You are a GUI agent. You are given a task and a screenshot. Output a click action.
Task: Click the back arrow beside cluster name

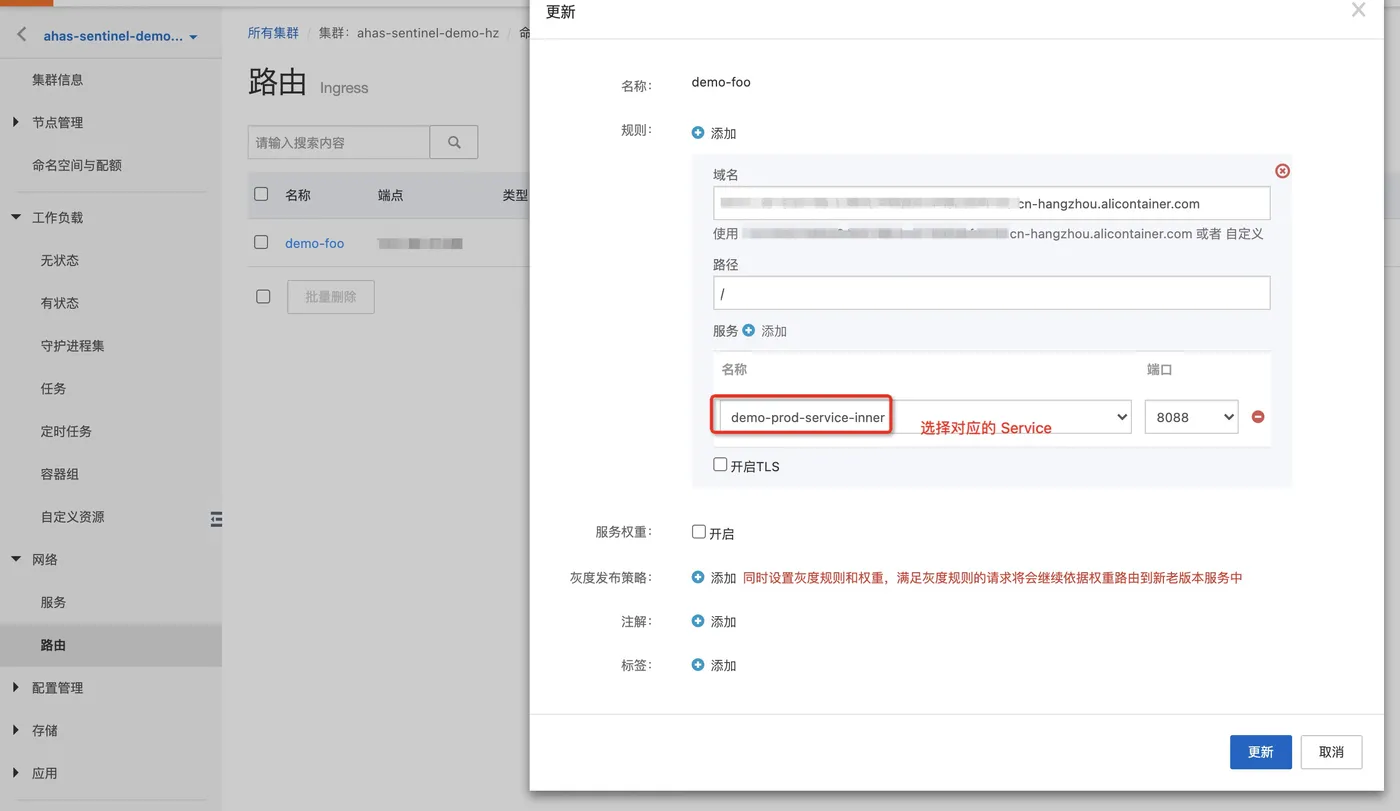22,35
